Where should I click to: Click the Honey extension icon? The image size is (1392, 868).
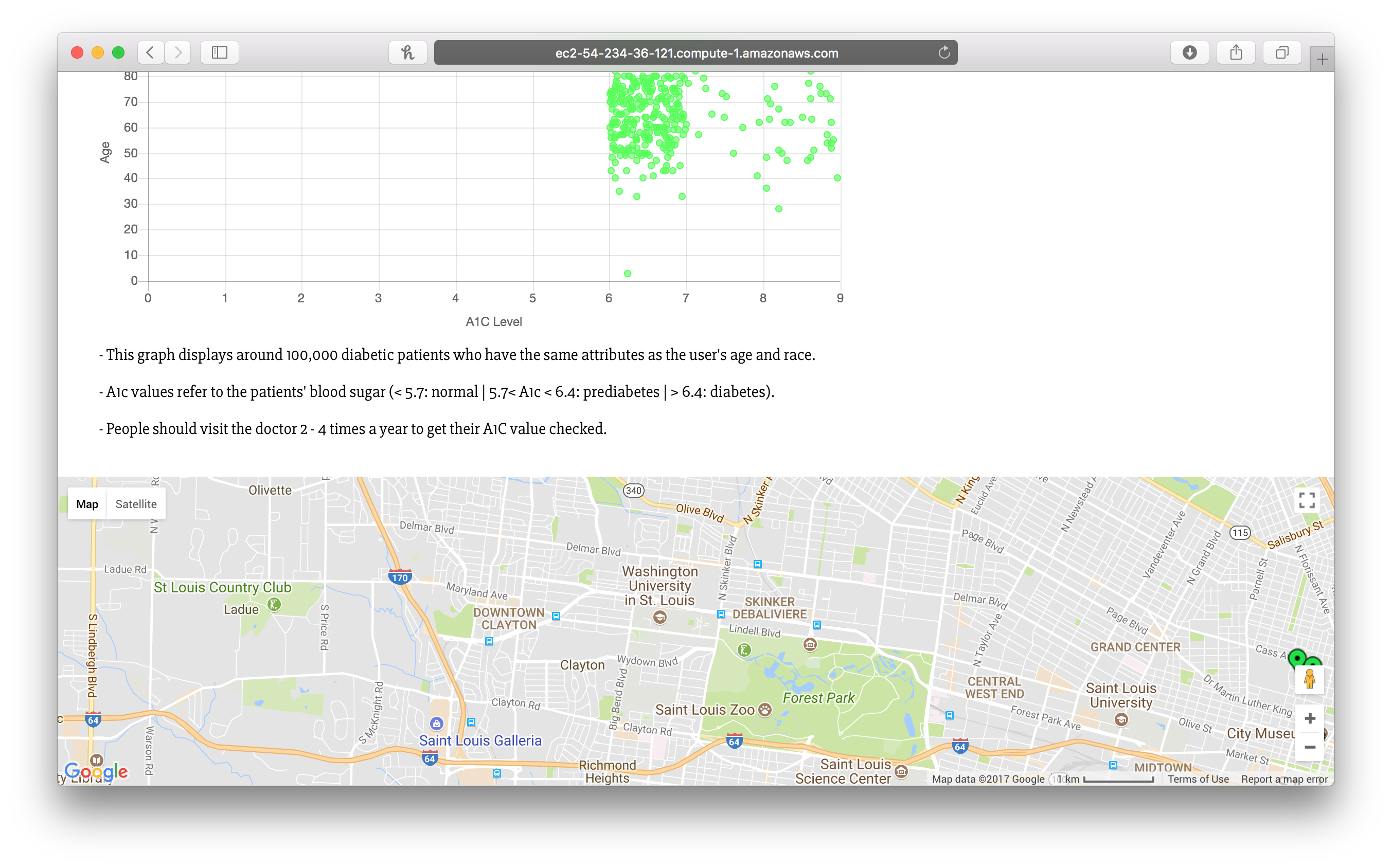(x=408, y=53)
